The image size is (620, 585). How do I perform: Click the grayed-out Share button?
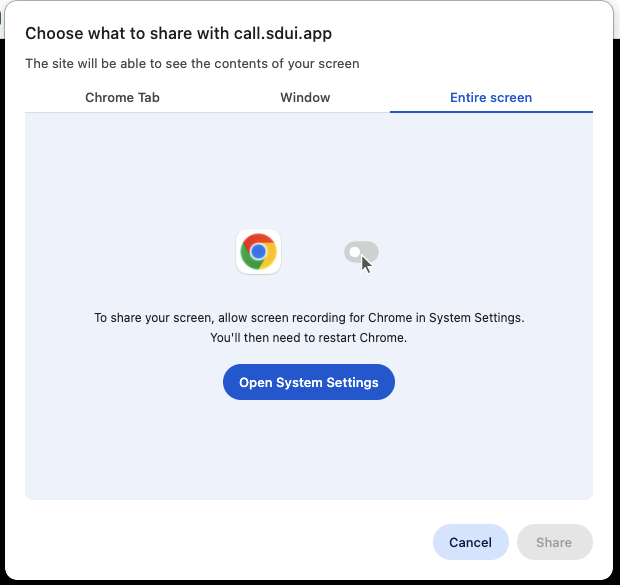point(554,542)
